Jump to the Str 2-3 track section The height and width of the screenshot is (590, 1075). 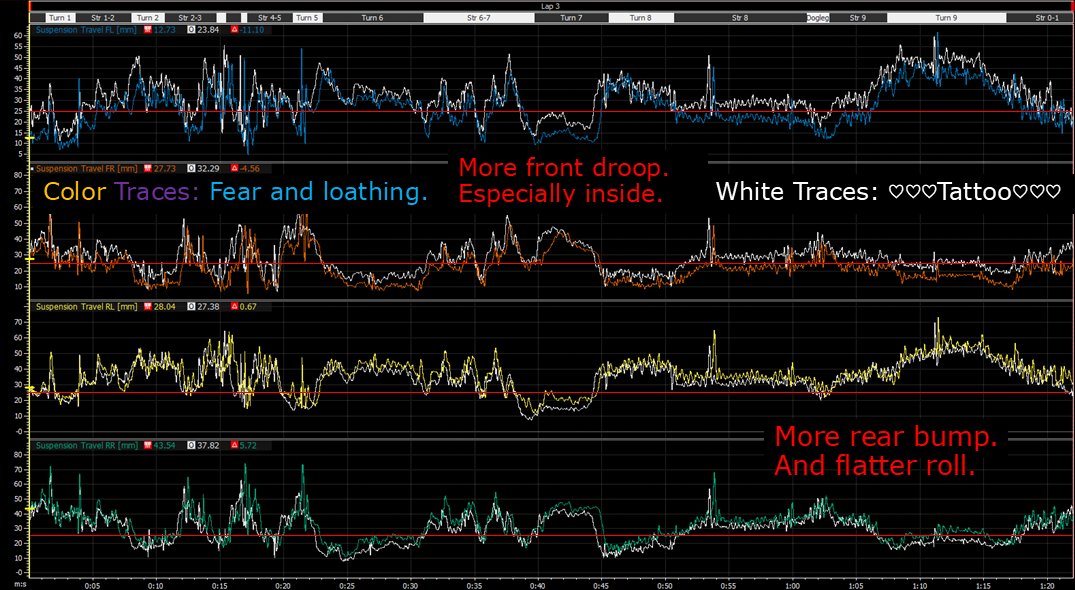pyautogui.click(x=190, y=18)
